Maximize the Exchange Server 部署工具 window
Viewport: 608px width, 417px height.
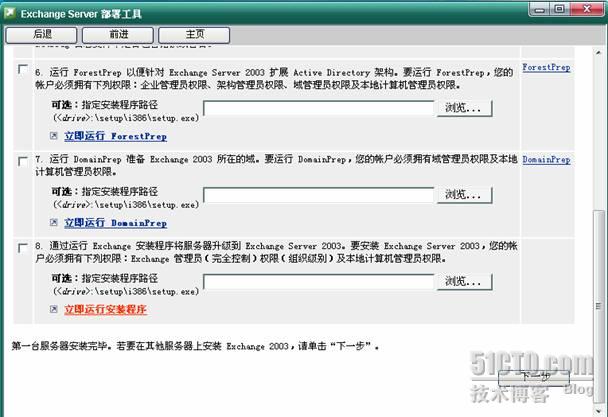pos(560,9)
